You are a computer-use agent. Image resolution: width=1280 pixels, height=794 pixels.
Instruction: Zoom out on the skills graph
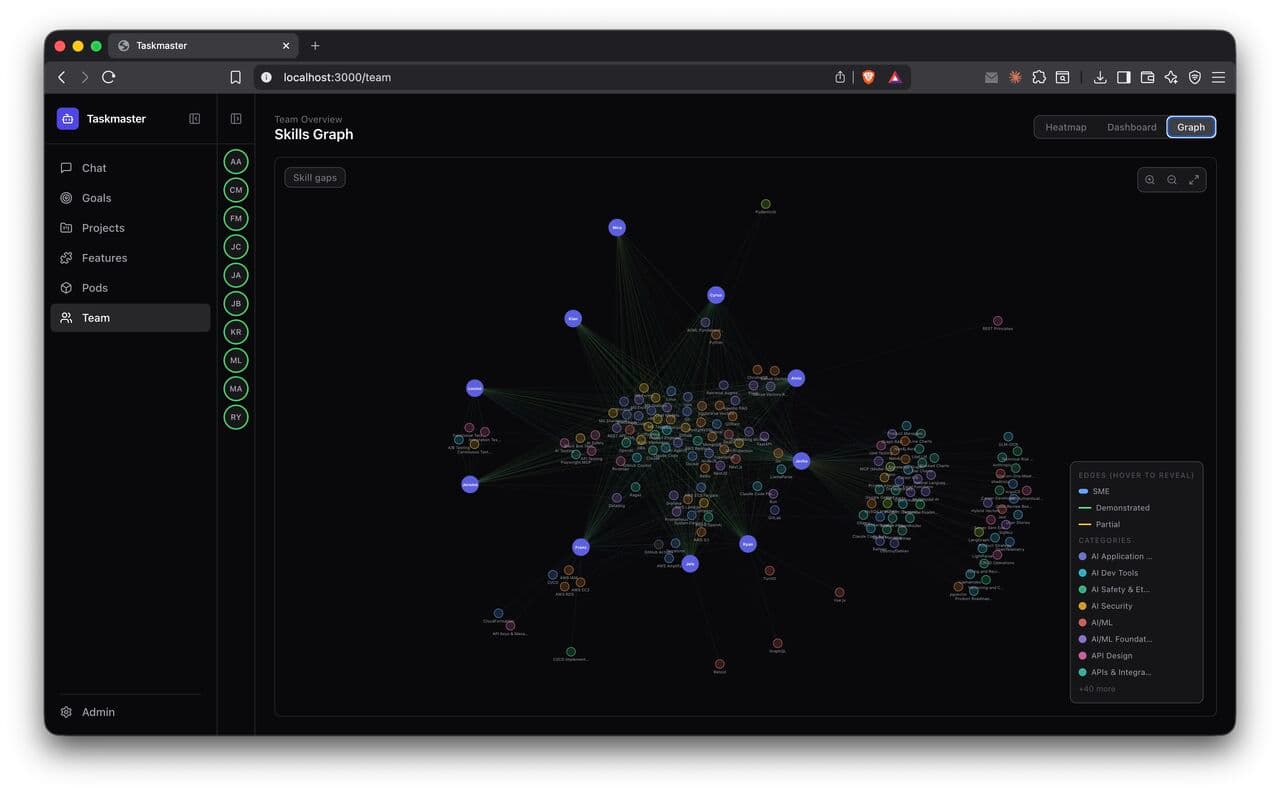click(1171, 179)
